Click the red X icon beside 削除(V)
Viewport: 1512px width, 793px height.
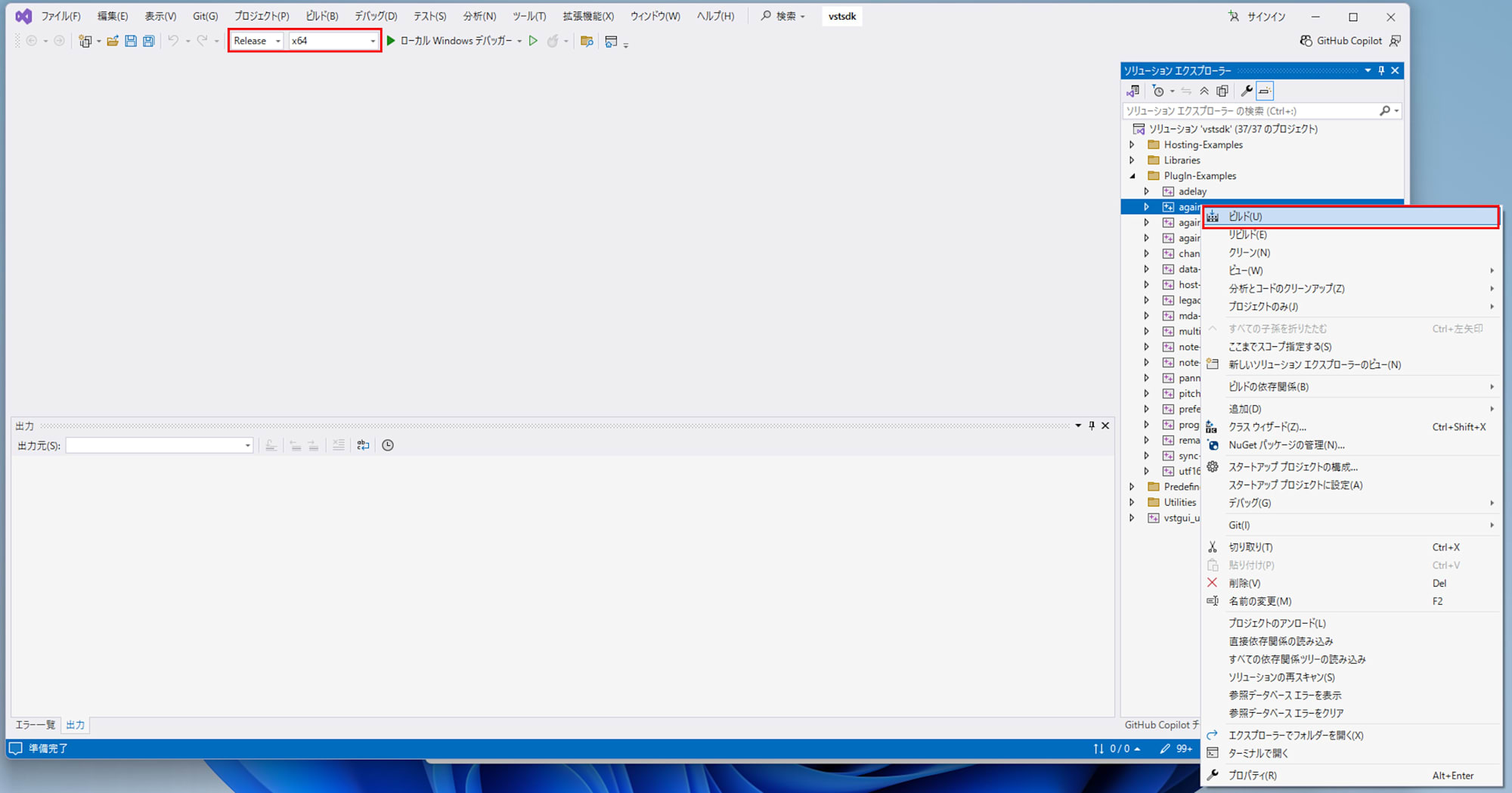tap(1213, 583)
